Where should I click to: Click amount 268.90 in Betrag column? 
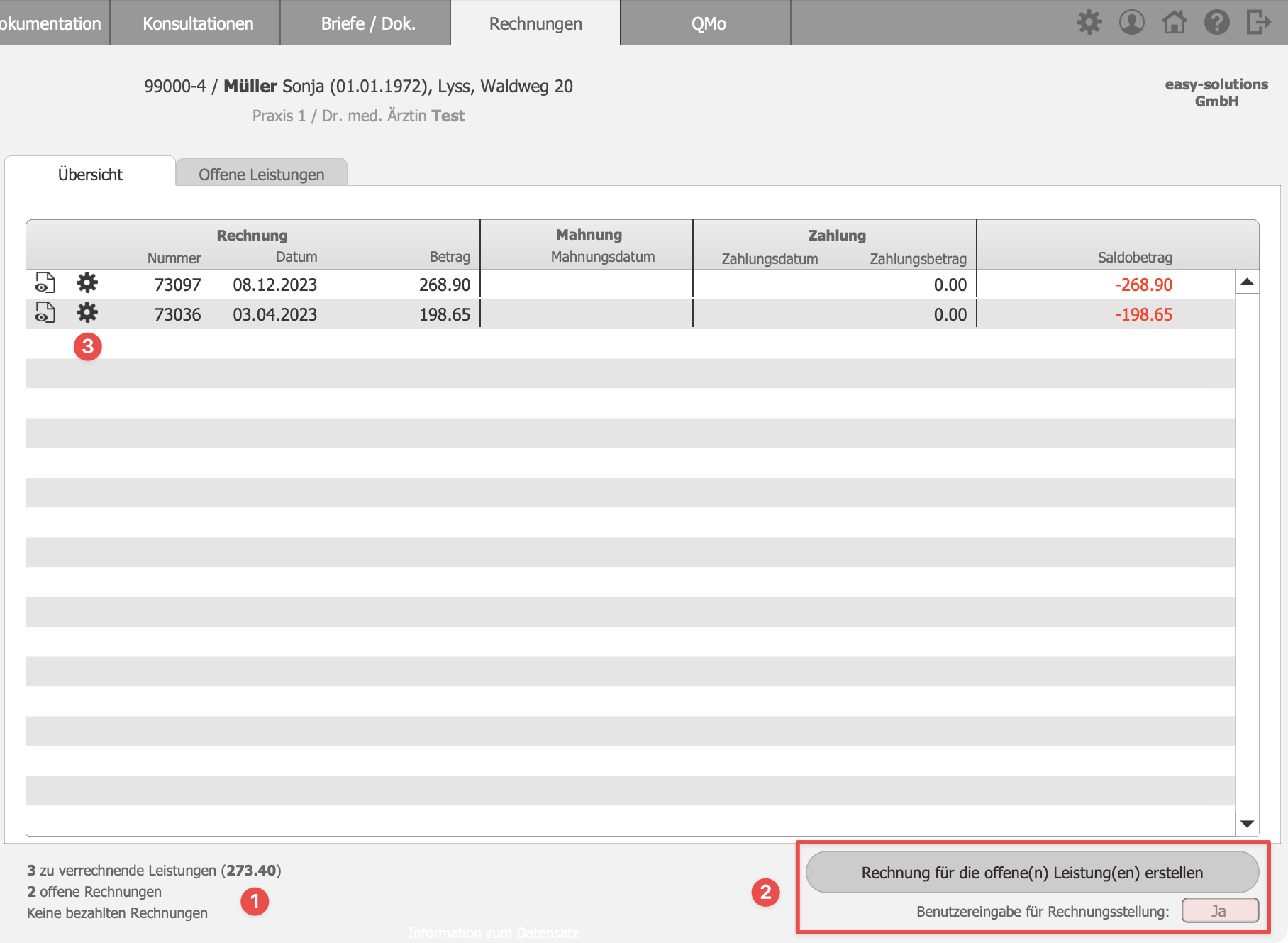[x=444, y=285]
